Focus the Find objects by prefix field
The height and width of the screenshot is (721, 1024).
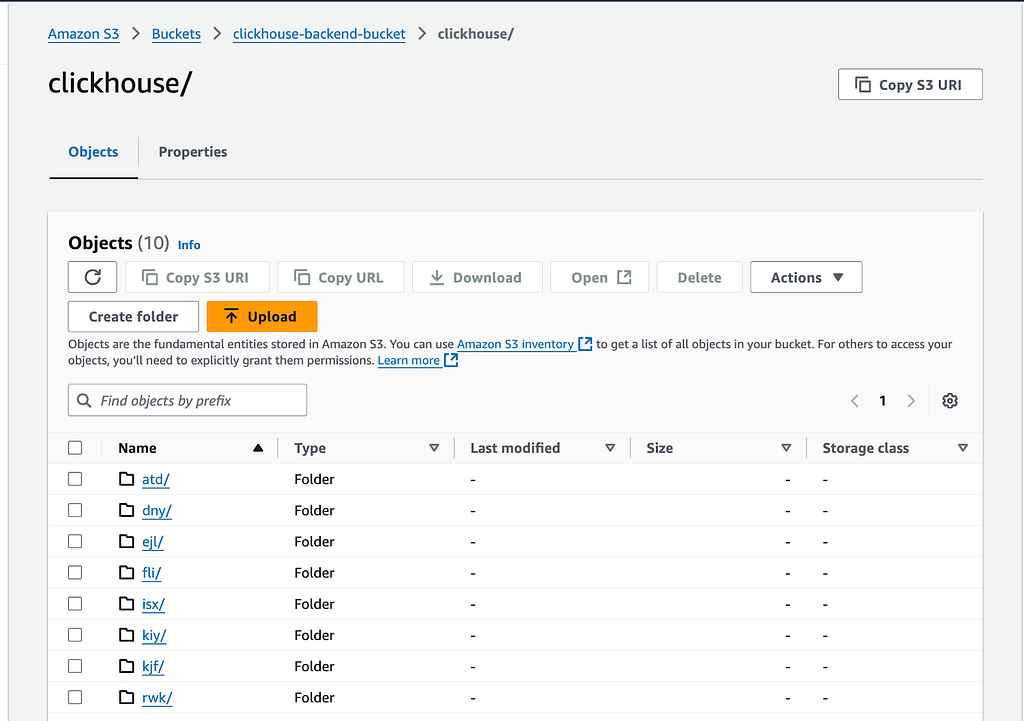tap(187, 400)
